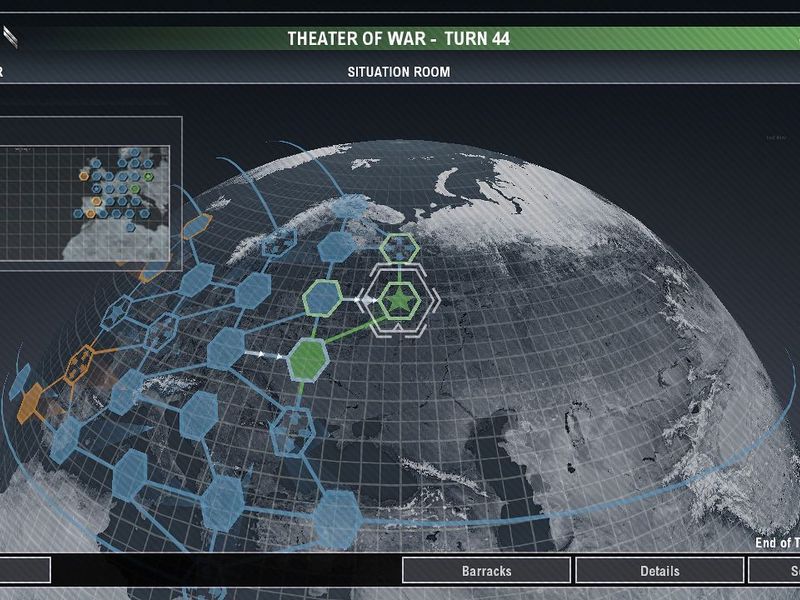Select the green-outlined blue hex beside the star
The image size is (800, 600).
[x=322, y=298]
